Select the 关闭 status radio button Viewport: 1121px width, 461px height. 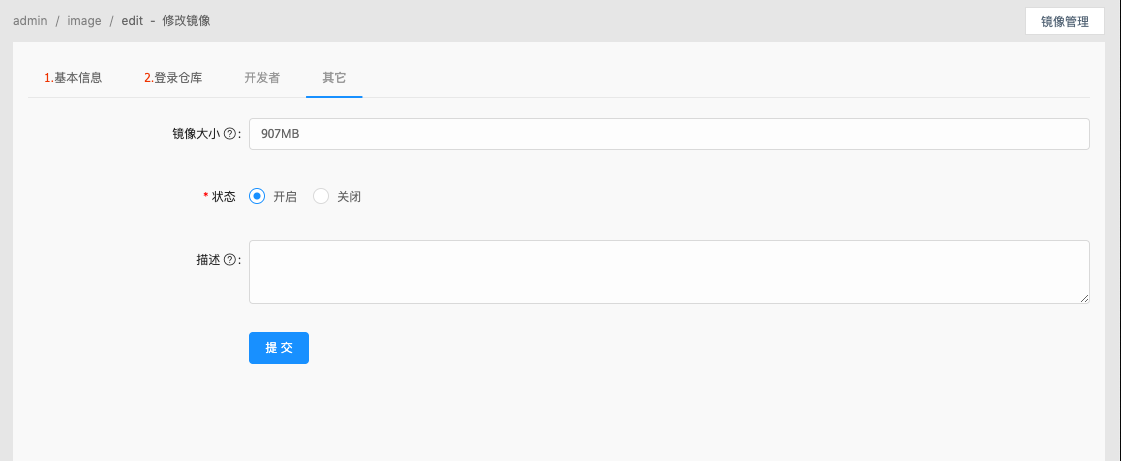click(321, 197)
